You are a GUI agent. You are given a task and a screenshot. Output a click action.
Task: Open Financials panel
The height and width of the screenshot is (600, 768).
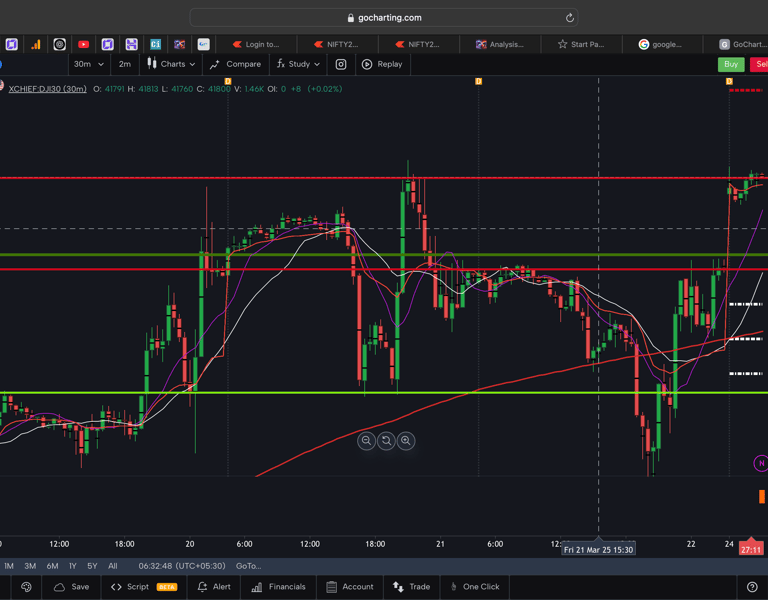pos(278,587)
